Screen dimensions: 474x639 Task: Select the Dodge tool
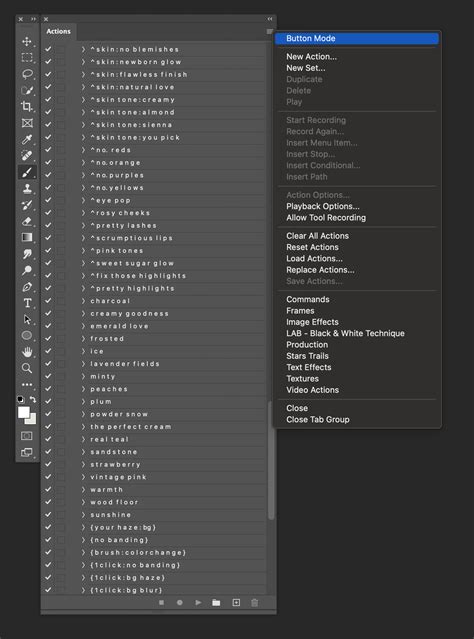tap(27, 270)
